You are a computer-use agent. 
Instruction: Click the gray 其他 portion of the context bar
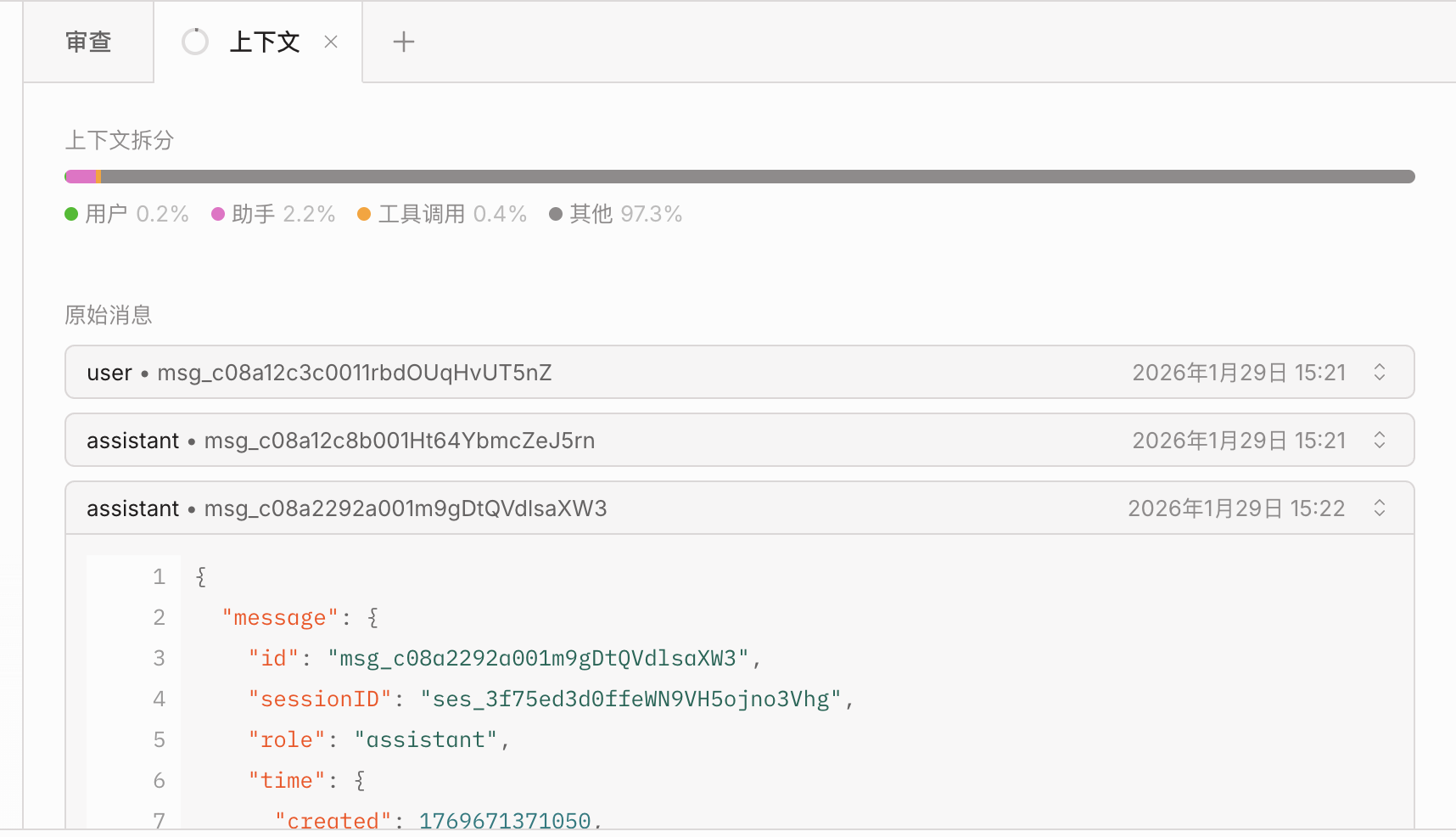755,177
